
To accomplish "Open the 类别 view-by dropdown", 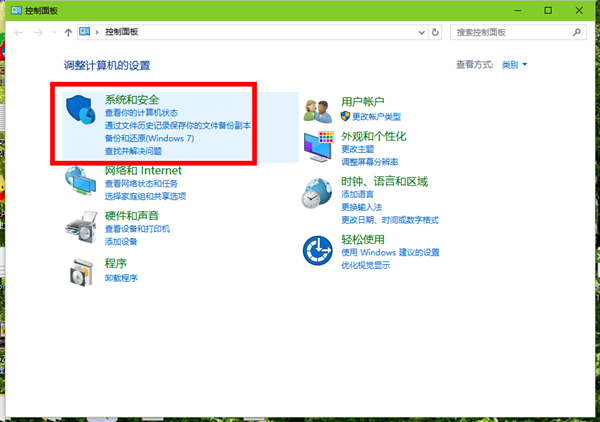I will click(x=514, y=65).
